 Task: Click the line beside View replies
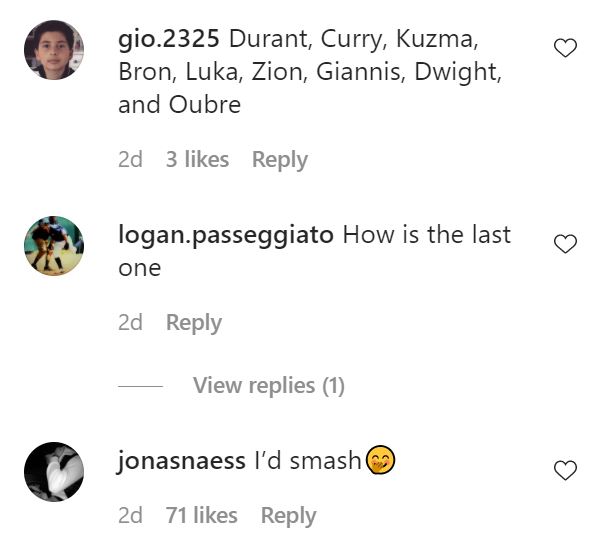(x=140, y=386)
